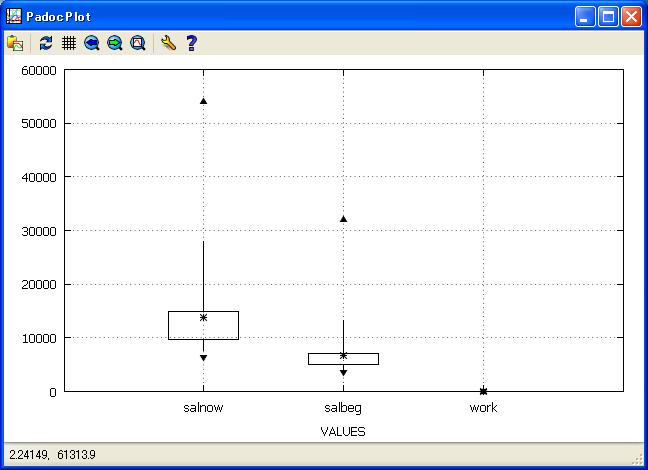Click the autoscale zoom icon
The width and height of the screenshot is (648, 470).
tap(138, 43)
